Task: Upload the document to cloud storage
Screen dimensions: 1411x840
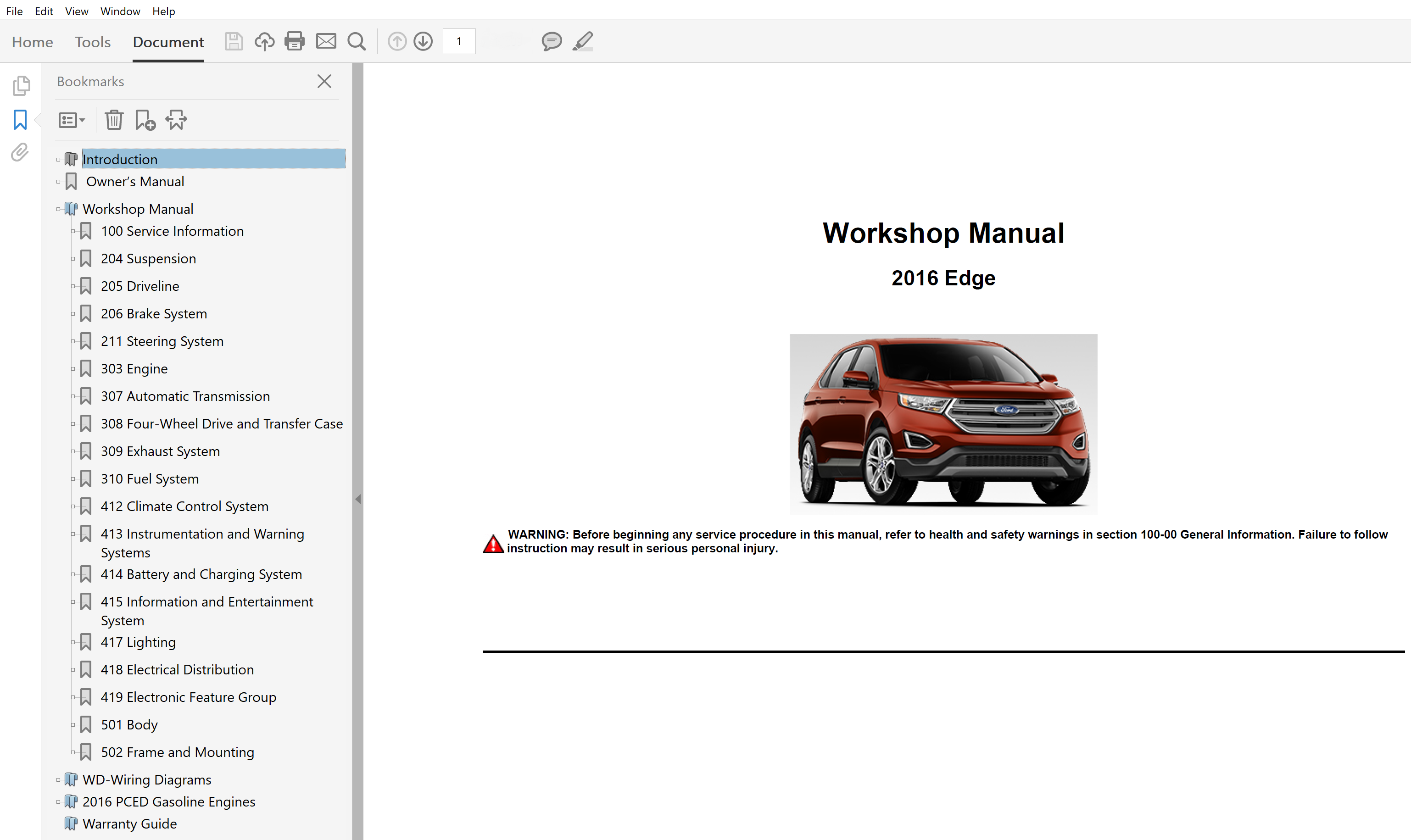Action: [x=264, y=41]
